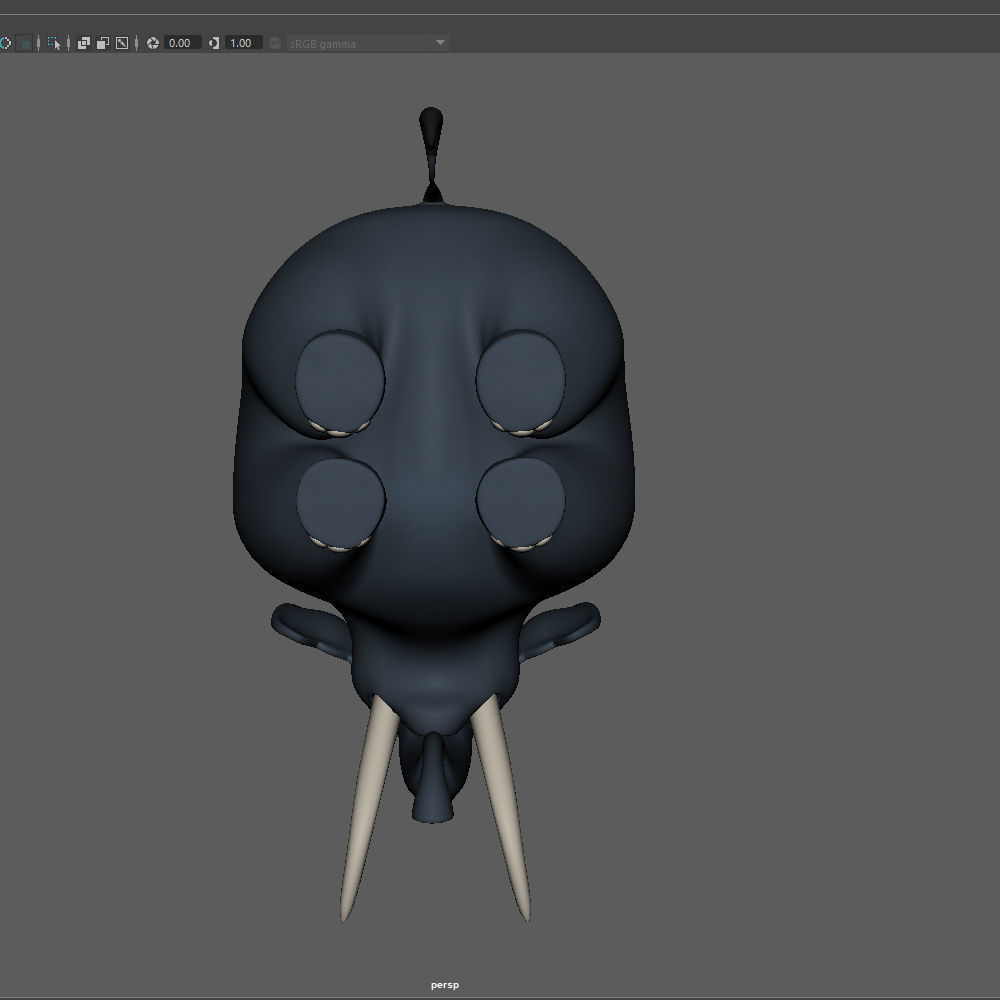Edit the gamma value field 1.00
This screenshot has height=1000, width=1000.
[x=243, y=43]
